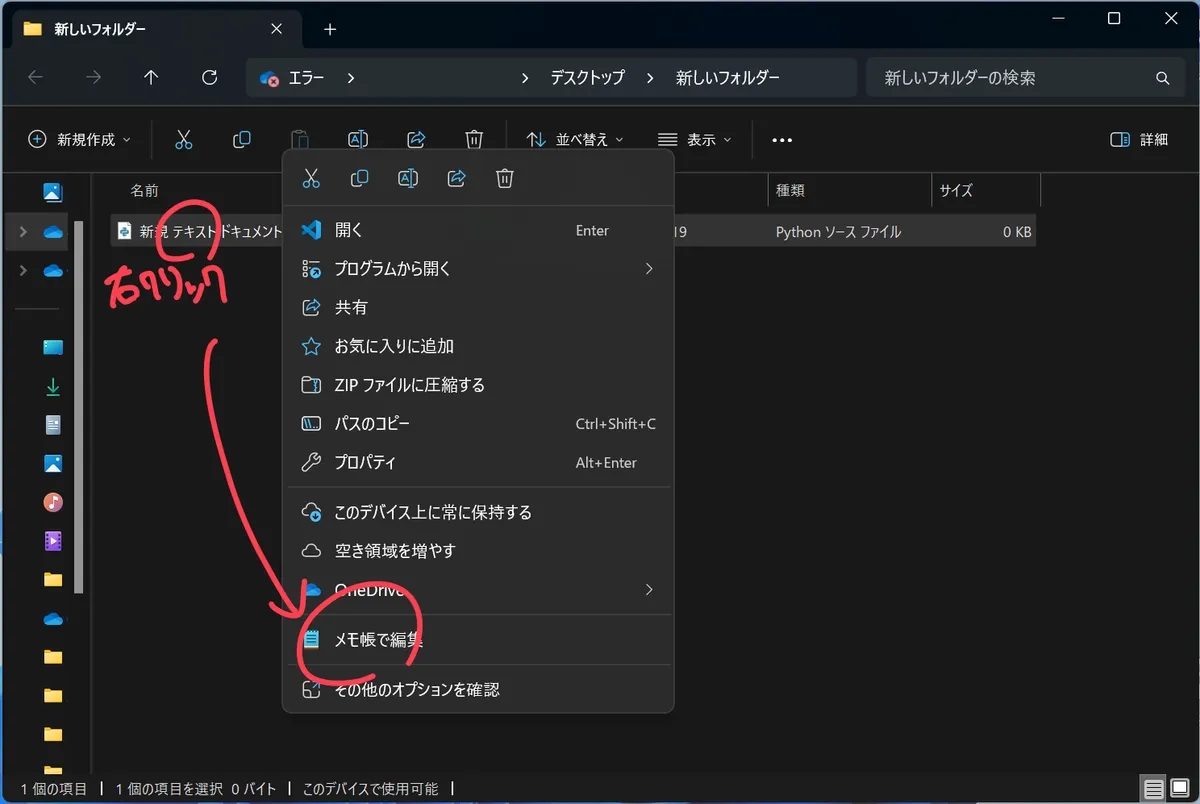
Task: Click the 新しいフォルダーの検索 search box
Action: coord(1010,77)
